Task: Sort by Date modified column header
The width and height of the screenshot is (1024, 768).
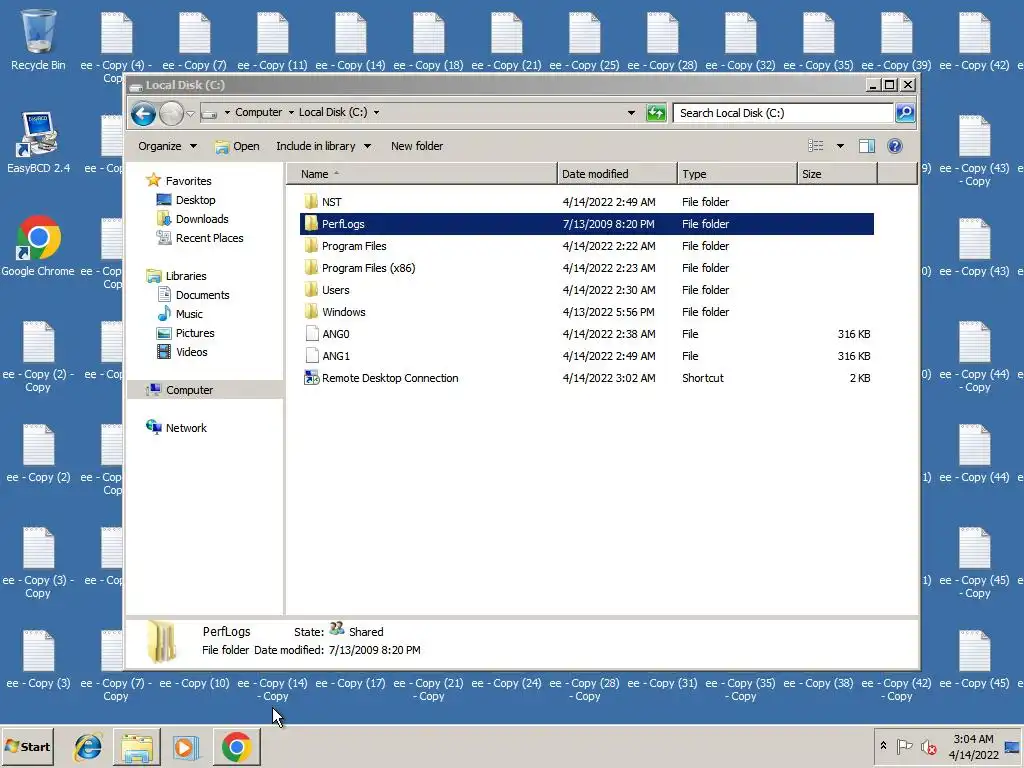Action: [617, 174]
